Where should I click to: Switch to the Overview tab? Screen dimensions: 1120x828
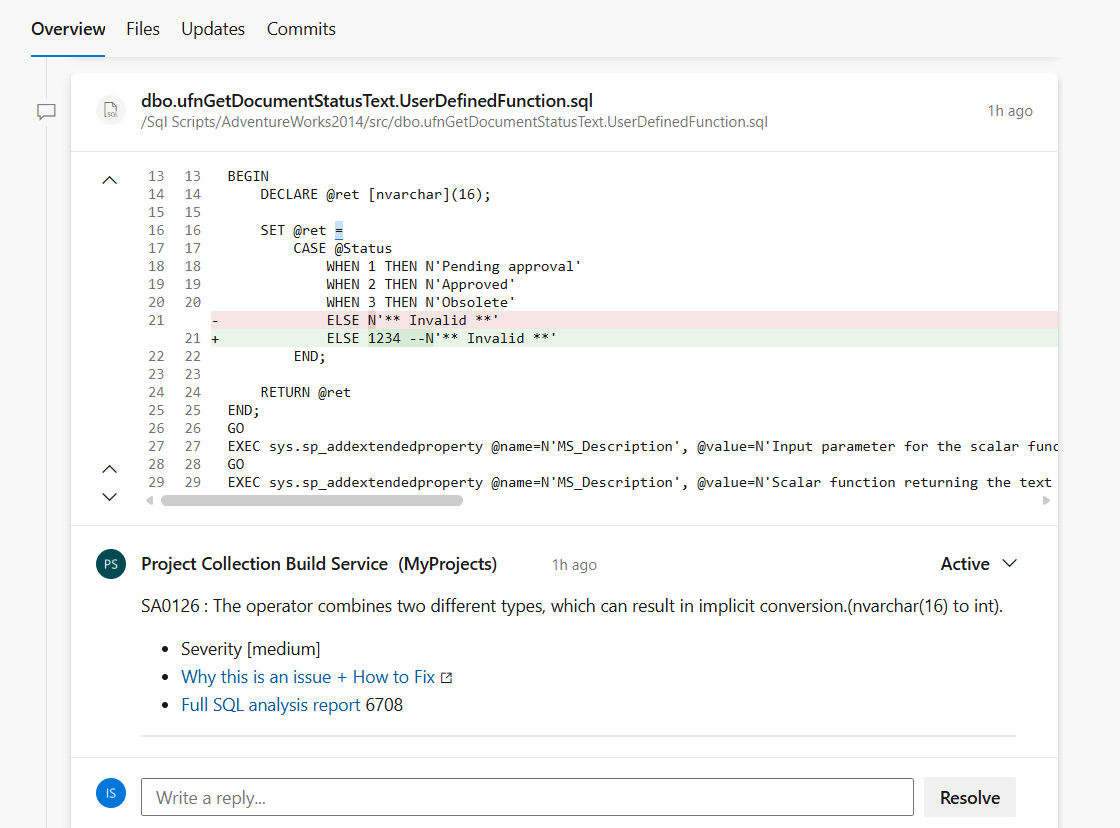tap(68, 29)
